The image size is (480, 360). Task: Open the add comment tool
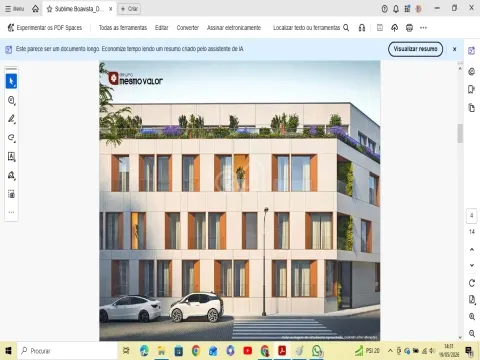point(11,100)
